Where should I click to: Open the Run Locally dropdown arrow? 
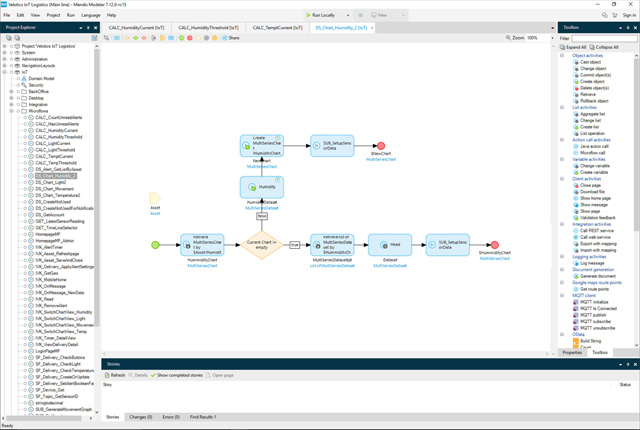pos(348,15)
